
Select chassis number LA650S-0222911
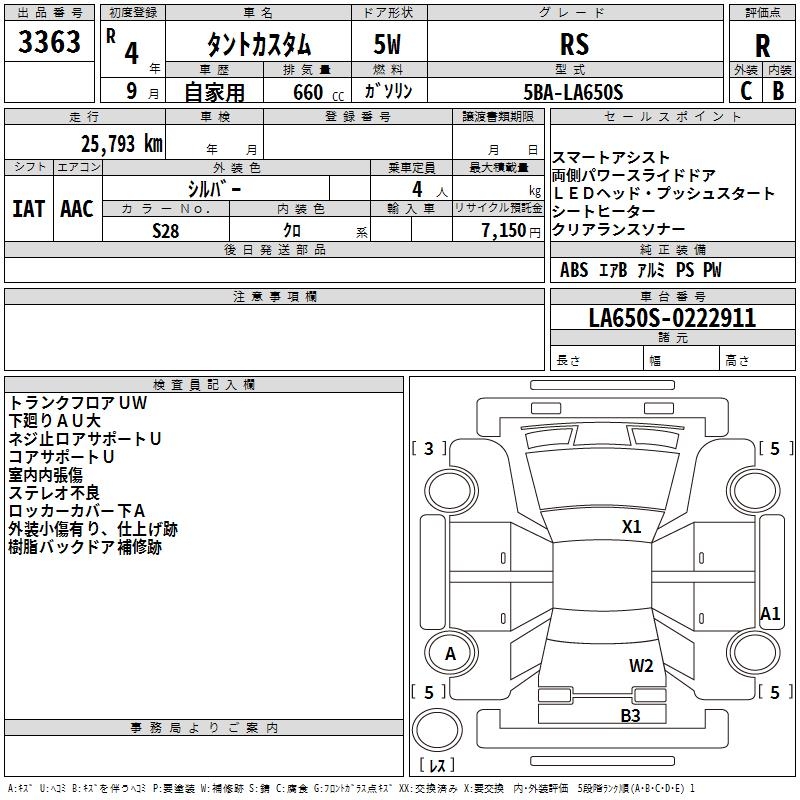[672, 318]
